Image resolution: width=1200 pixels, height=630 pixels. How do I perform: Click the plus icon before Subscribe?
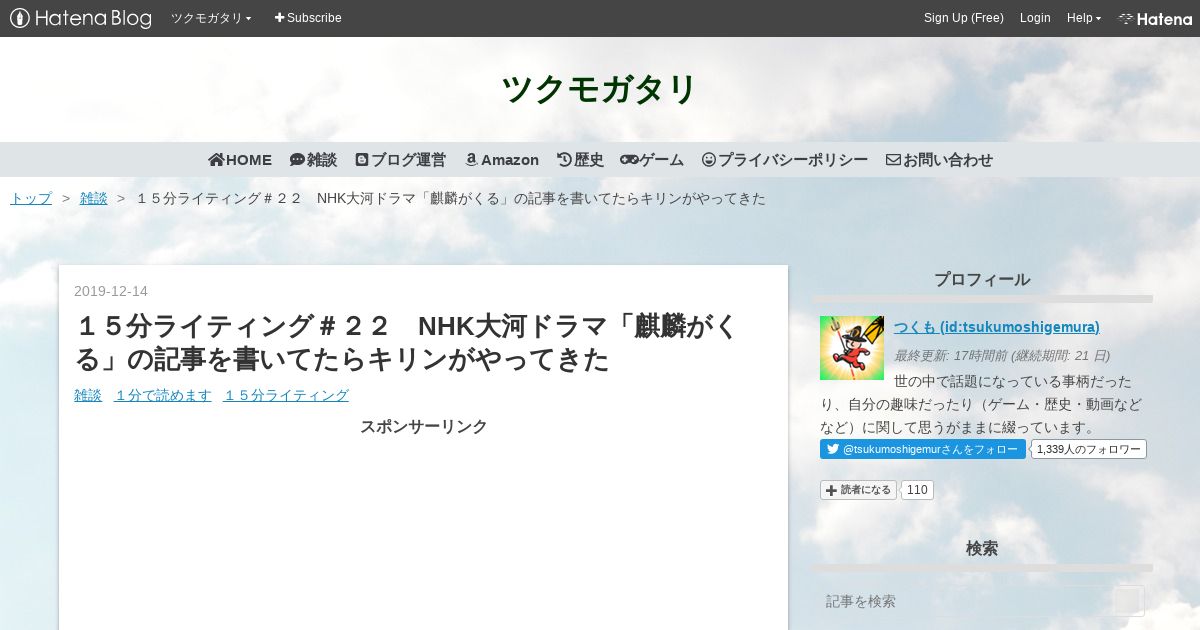(x=279, y=18)
